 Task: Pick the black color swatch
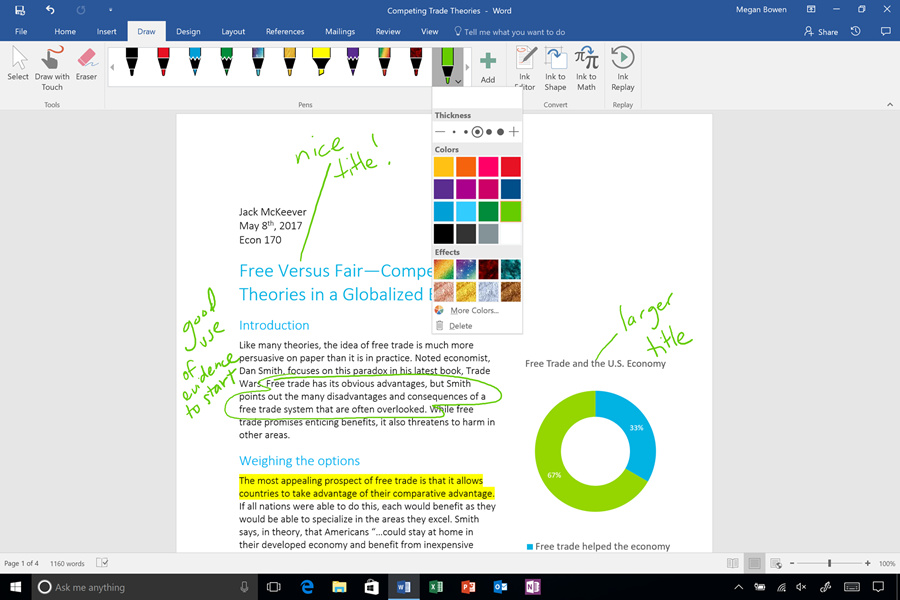[444, 234]
